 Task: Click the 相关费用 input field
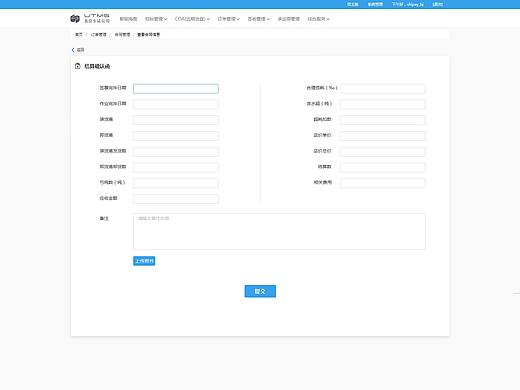click(382, 183)
